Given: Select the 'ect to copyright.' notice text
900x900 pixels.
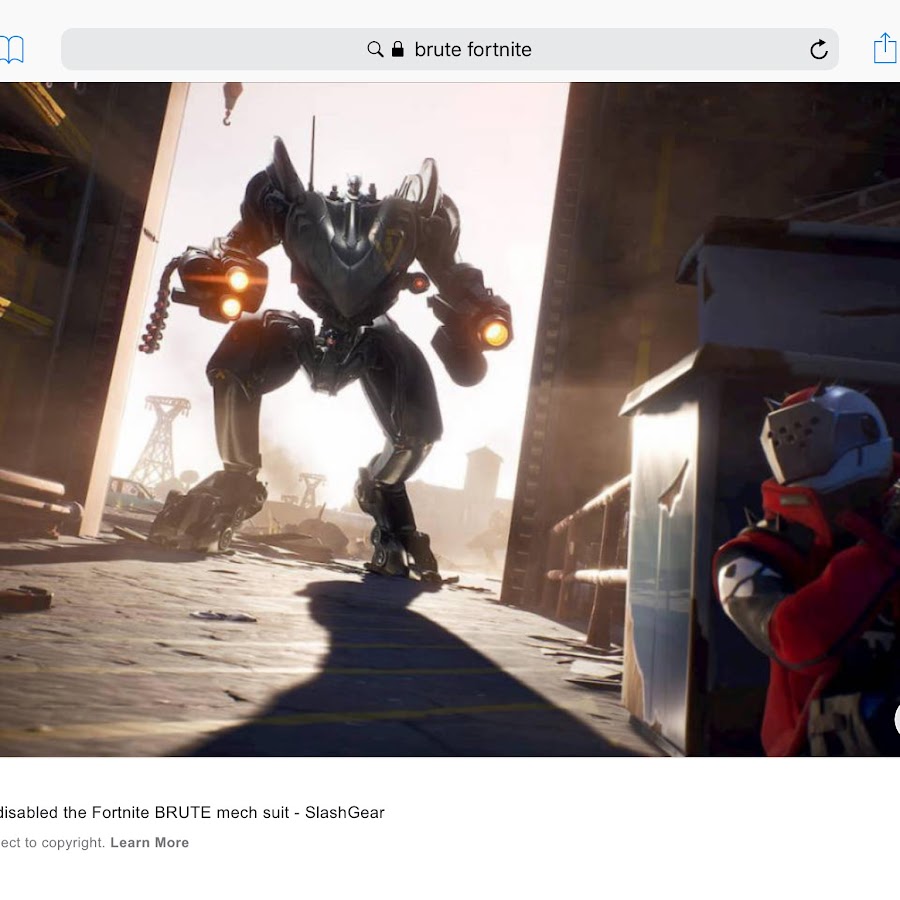Looking at the screenshot, I should 53,842.
